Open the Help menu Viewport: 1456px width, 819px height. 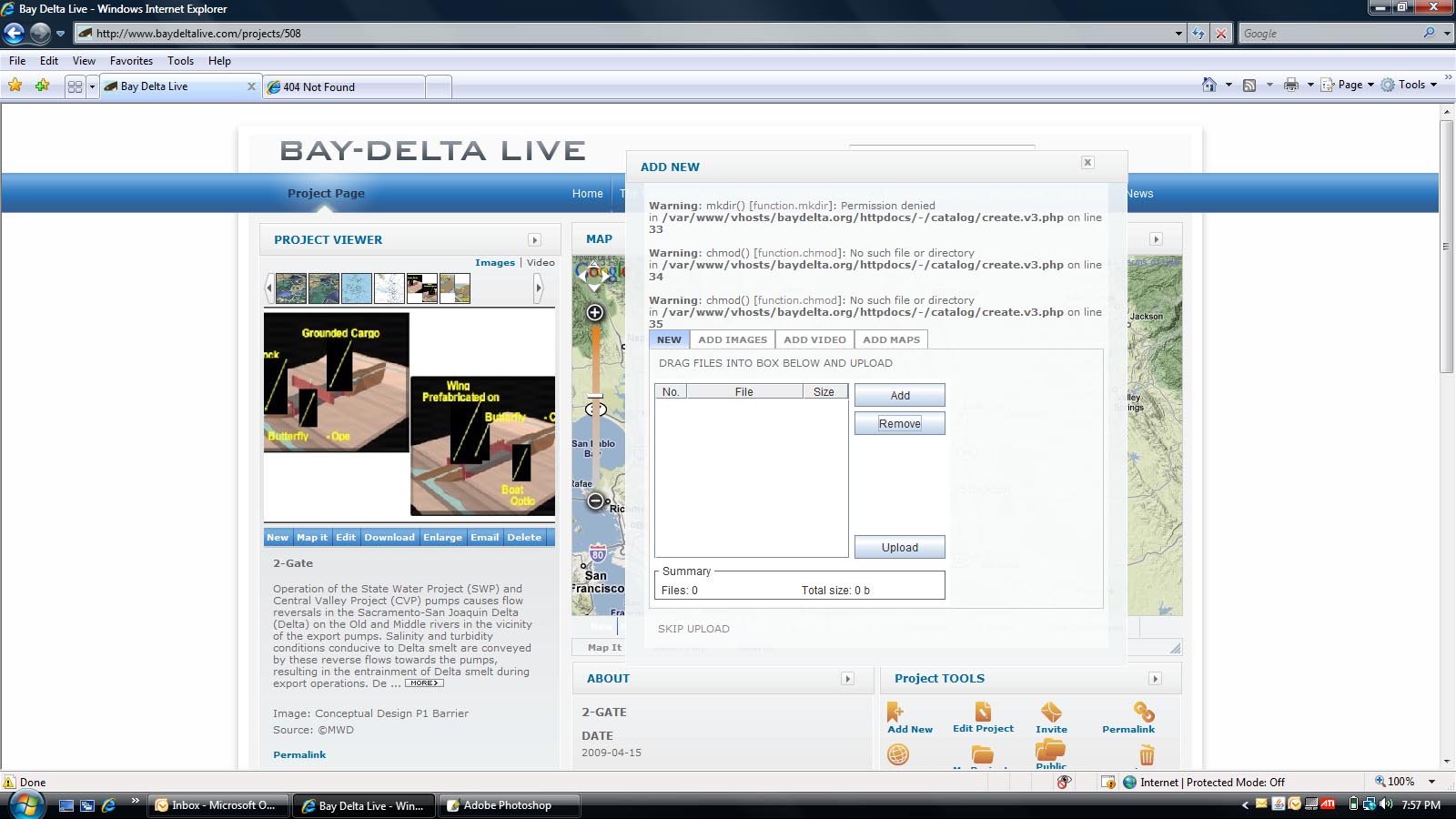219,61
